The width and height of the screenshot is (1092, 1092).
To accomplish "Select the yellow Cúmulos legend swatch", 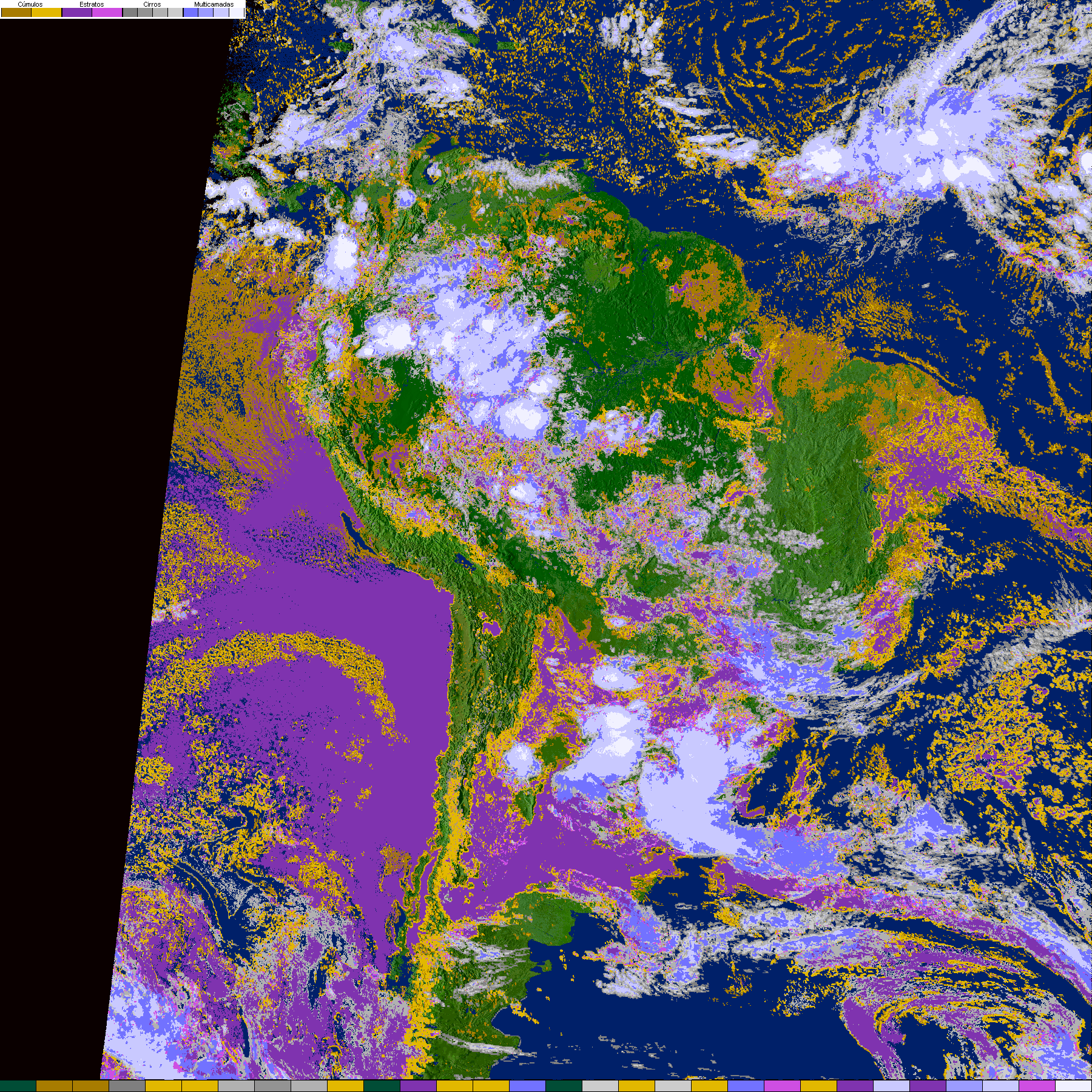I will click(46, 12).
